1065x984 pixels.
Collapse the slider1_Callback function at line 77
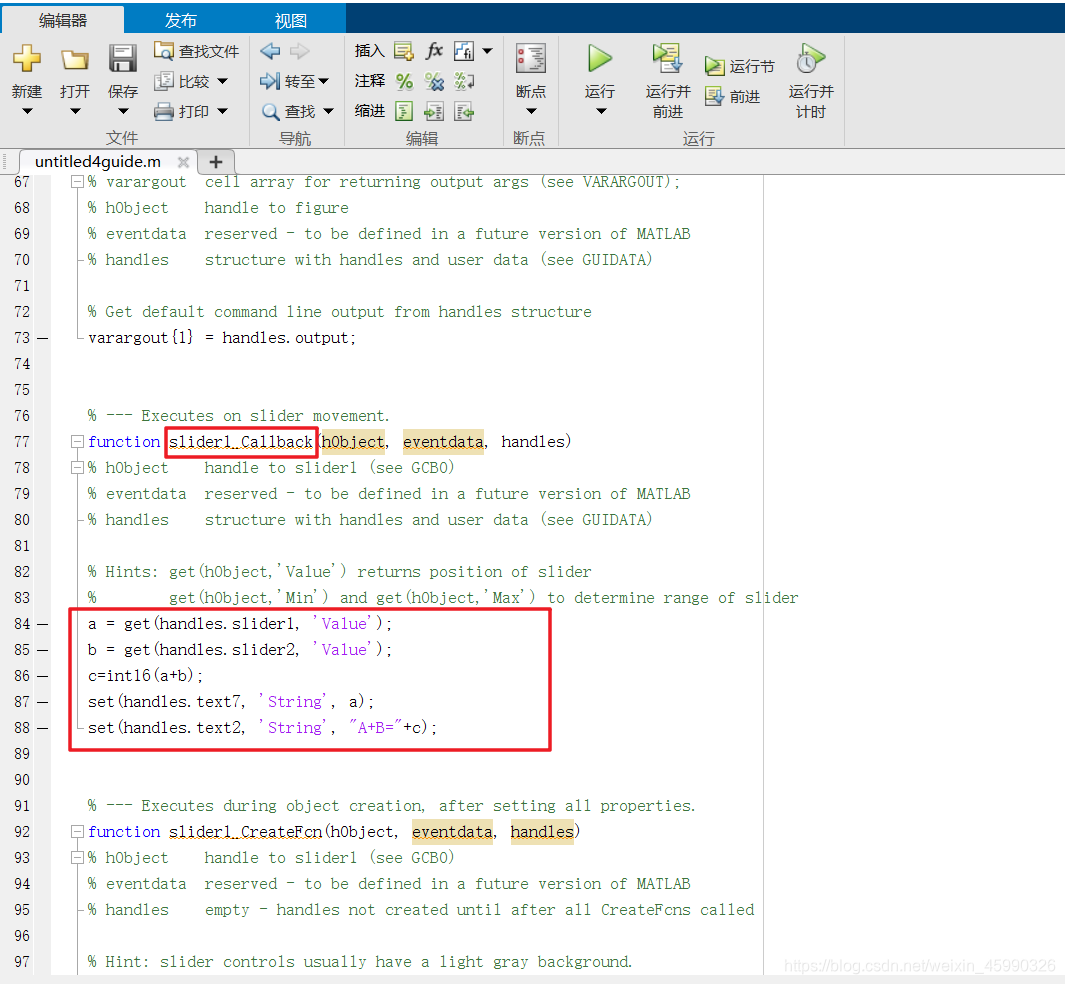click(x=77, y=442)
